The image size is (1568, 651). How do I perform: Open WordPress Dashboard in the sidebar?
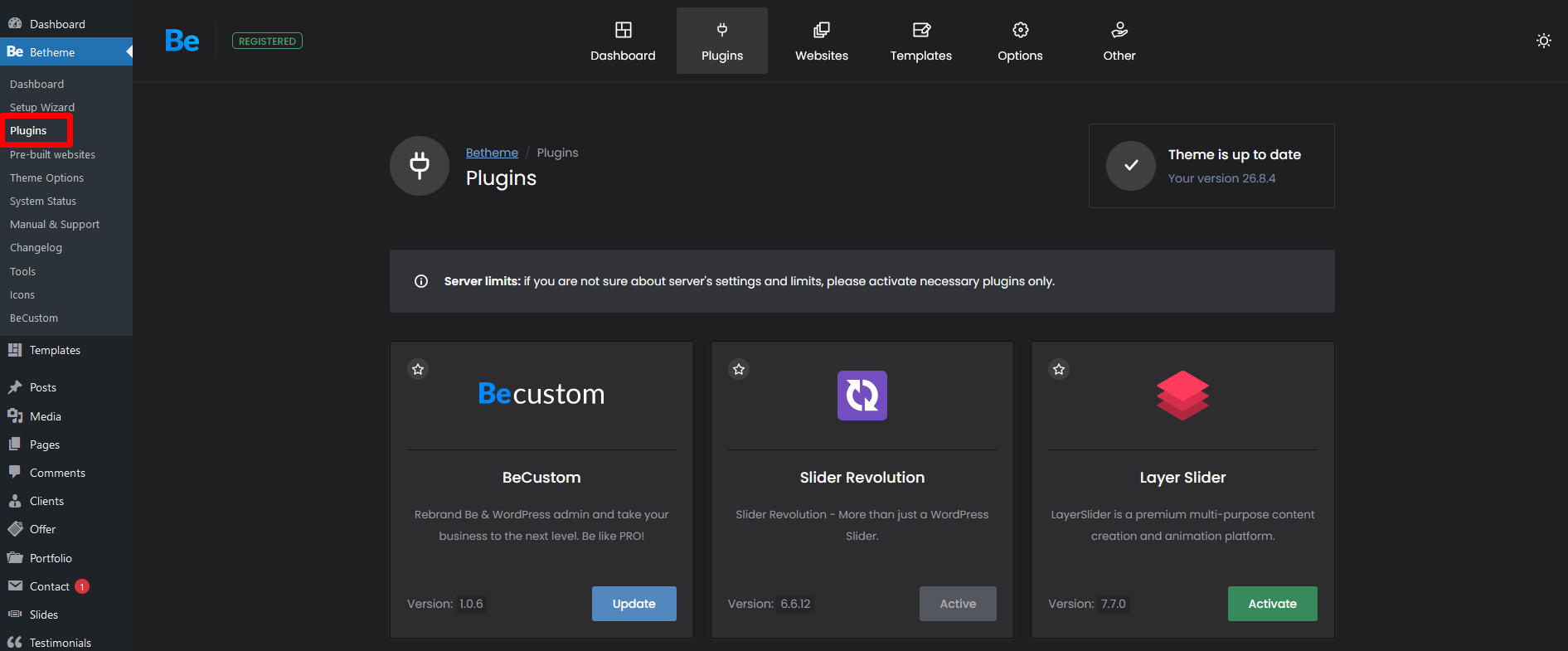[66, 24]
